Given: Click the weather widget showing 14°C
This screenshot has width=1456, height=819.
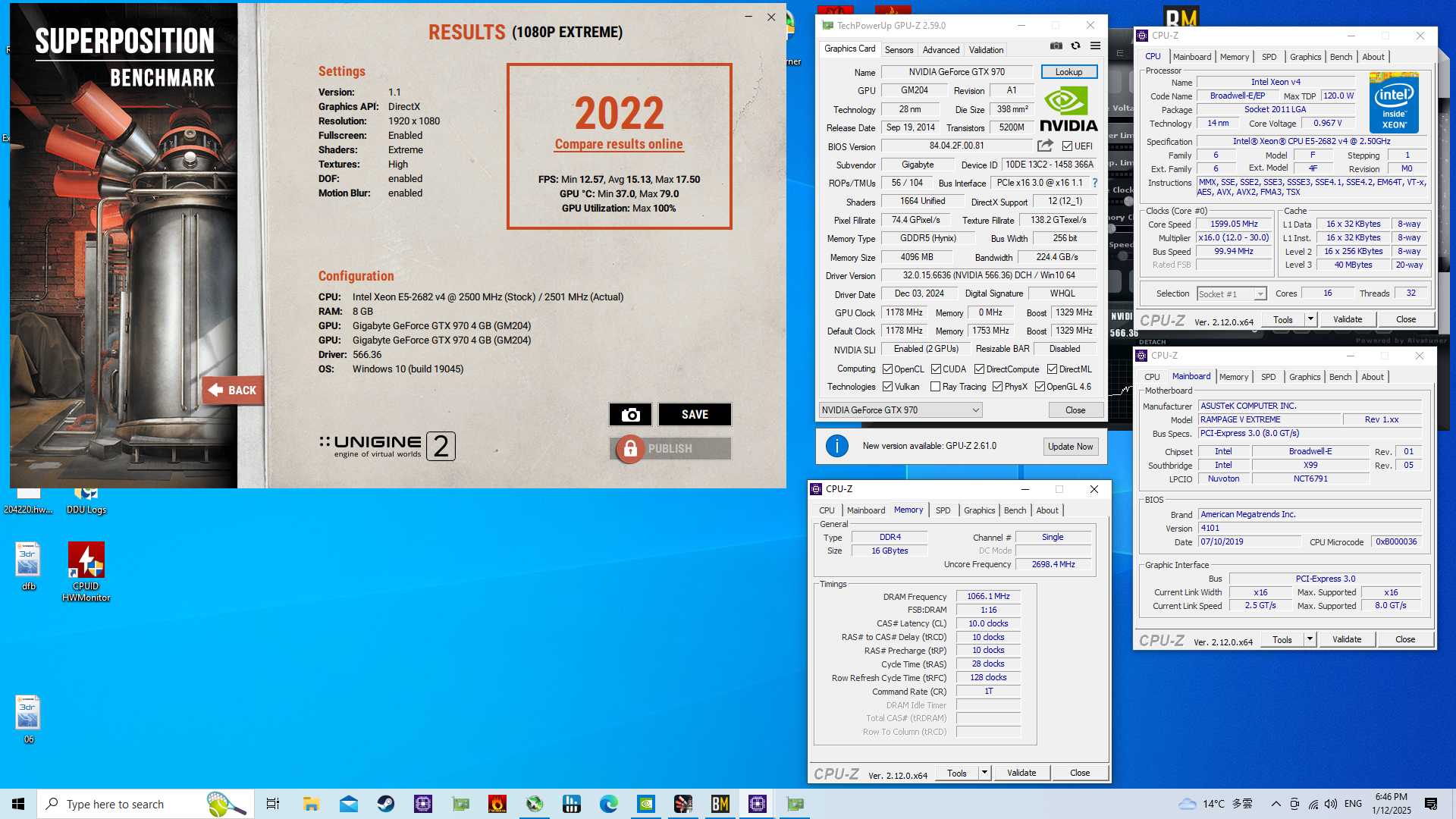Looking at the screenshot, I should [1215, 804].
